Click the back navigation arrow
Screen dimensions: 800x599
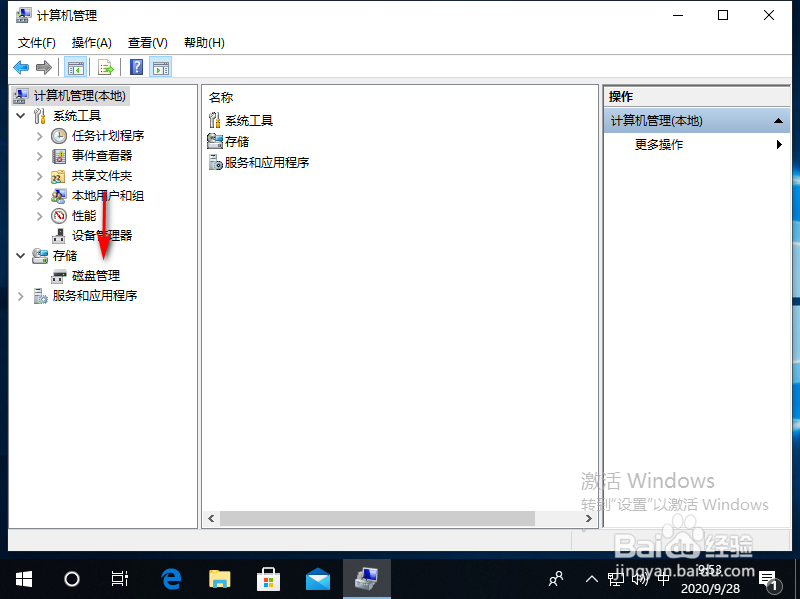coord(21,67)
